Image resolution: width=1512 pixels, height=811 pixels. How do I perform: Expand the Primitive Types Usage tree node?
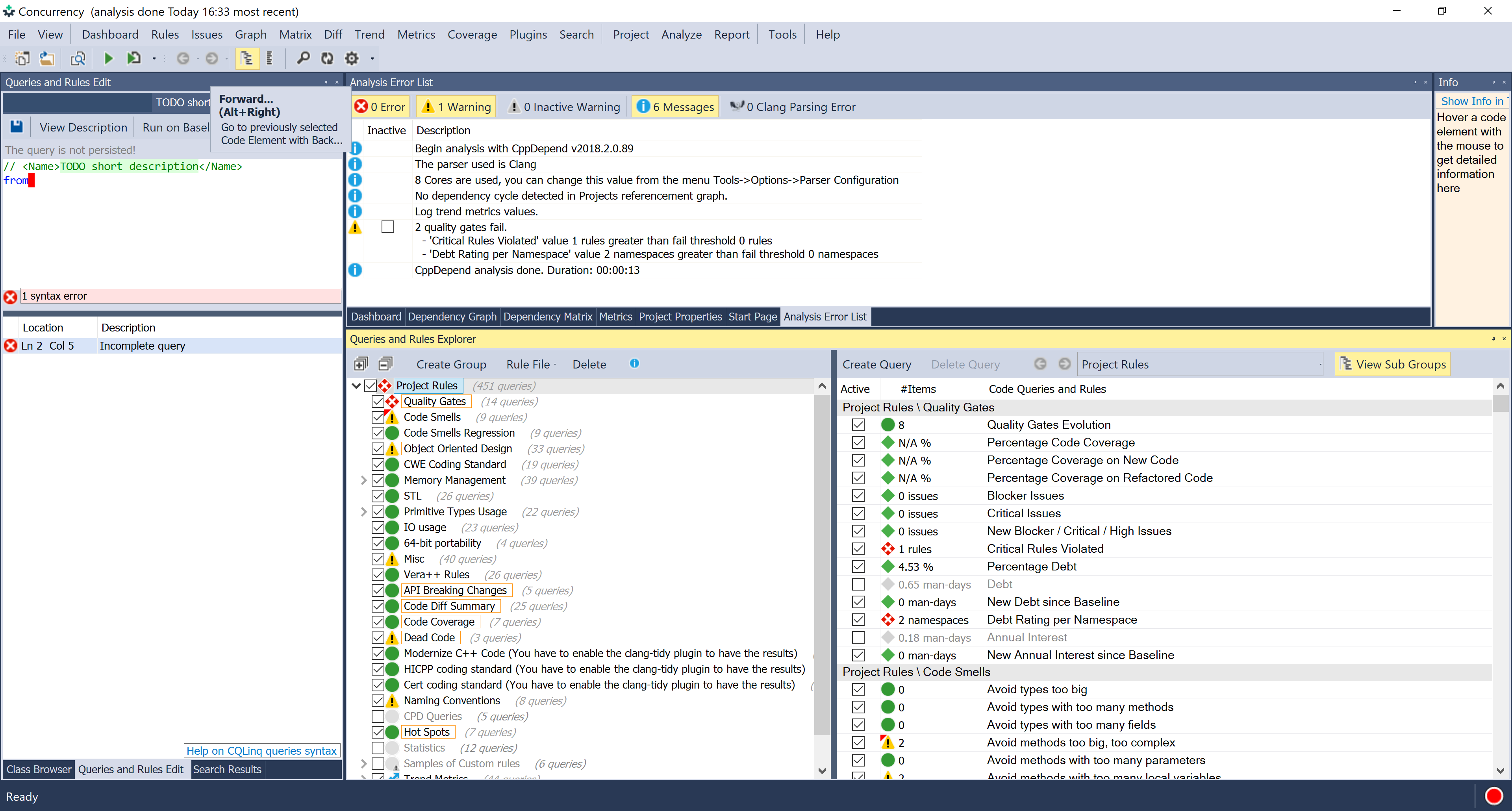pos(363,512)
